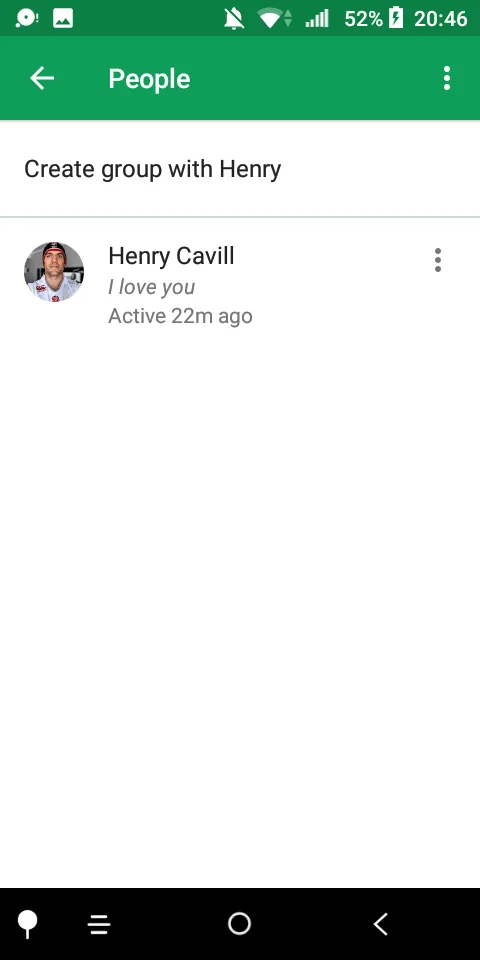This screenshot has height=960, width=480.
Task: Tap the battery charging icon
Action: (x=396, y=18)
